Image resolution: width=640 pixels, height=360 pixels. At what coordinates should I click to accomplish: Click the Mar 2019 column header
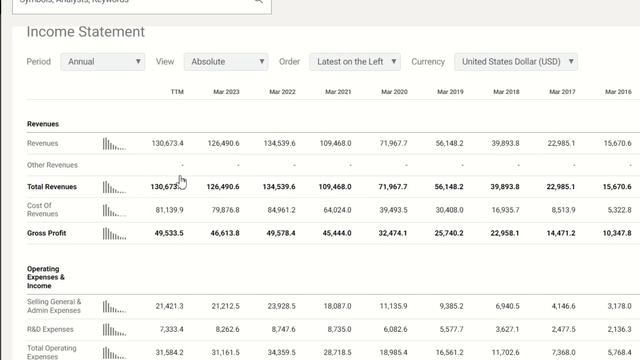pyautogui.click(x=450, y=92)
